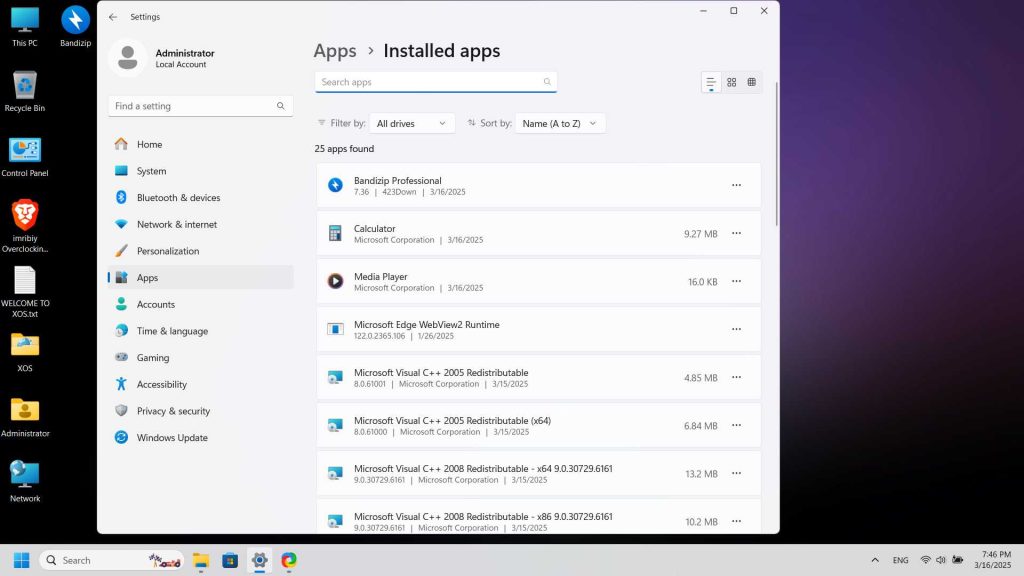Click the network Wi-Fi tray icon
This screenshot has height=576, width=1024.
pos(925,560)
